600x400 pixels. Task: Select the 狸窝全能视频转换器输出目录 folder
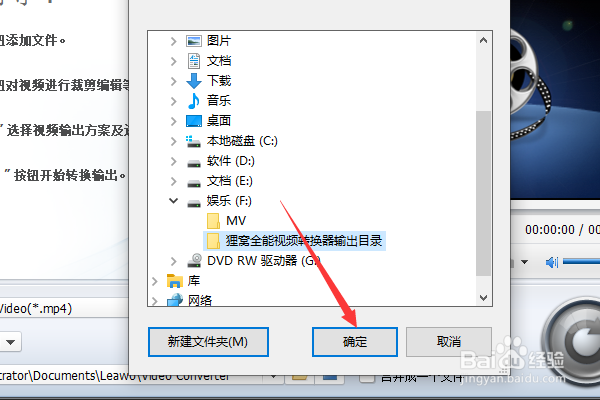[294, 241]
